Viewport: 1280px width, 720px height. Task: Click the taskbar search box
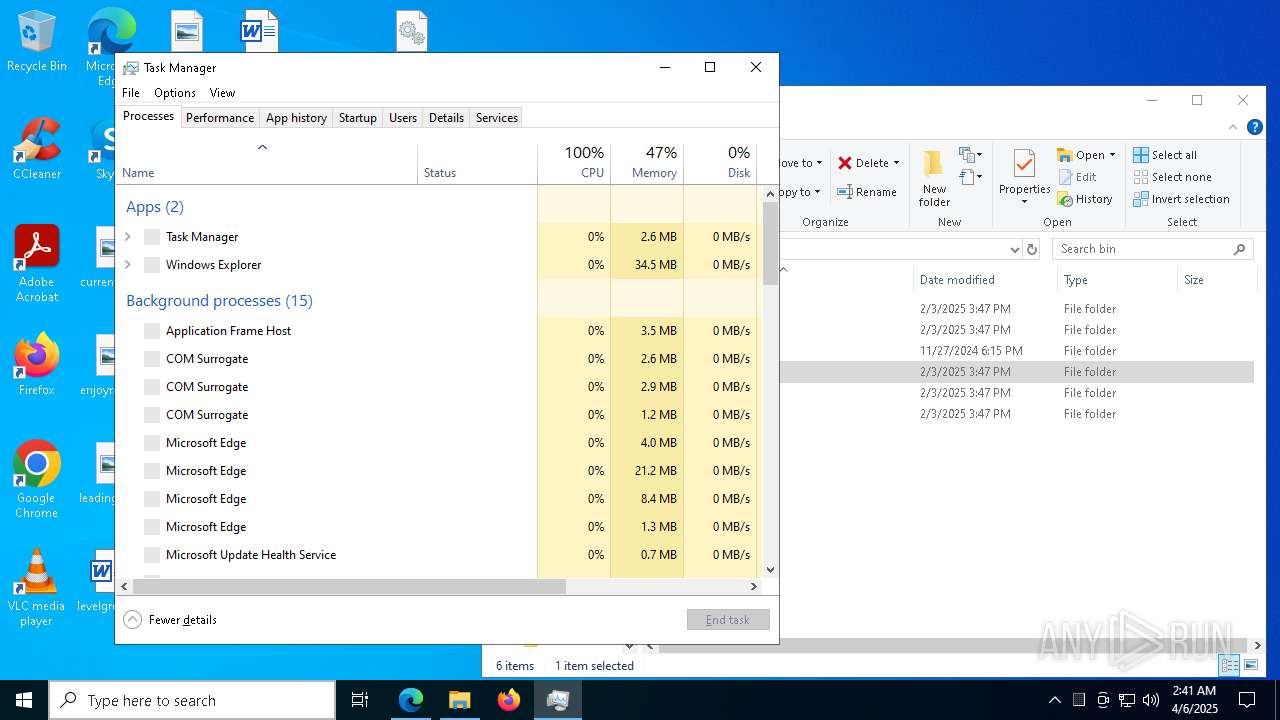192,700
